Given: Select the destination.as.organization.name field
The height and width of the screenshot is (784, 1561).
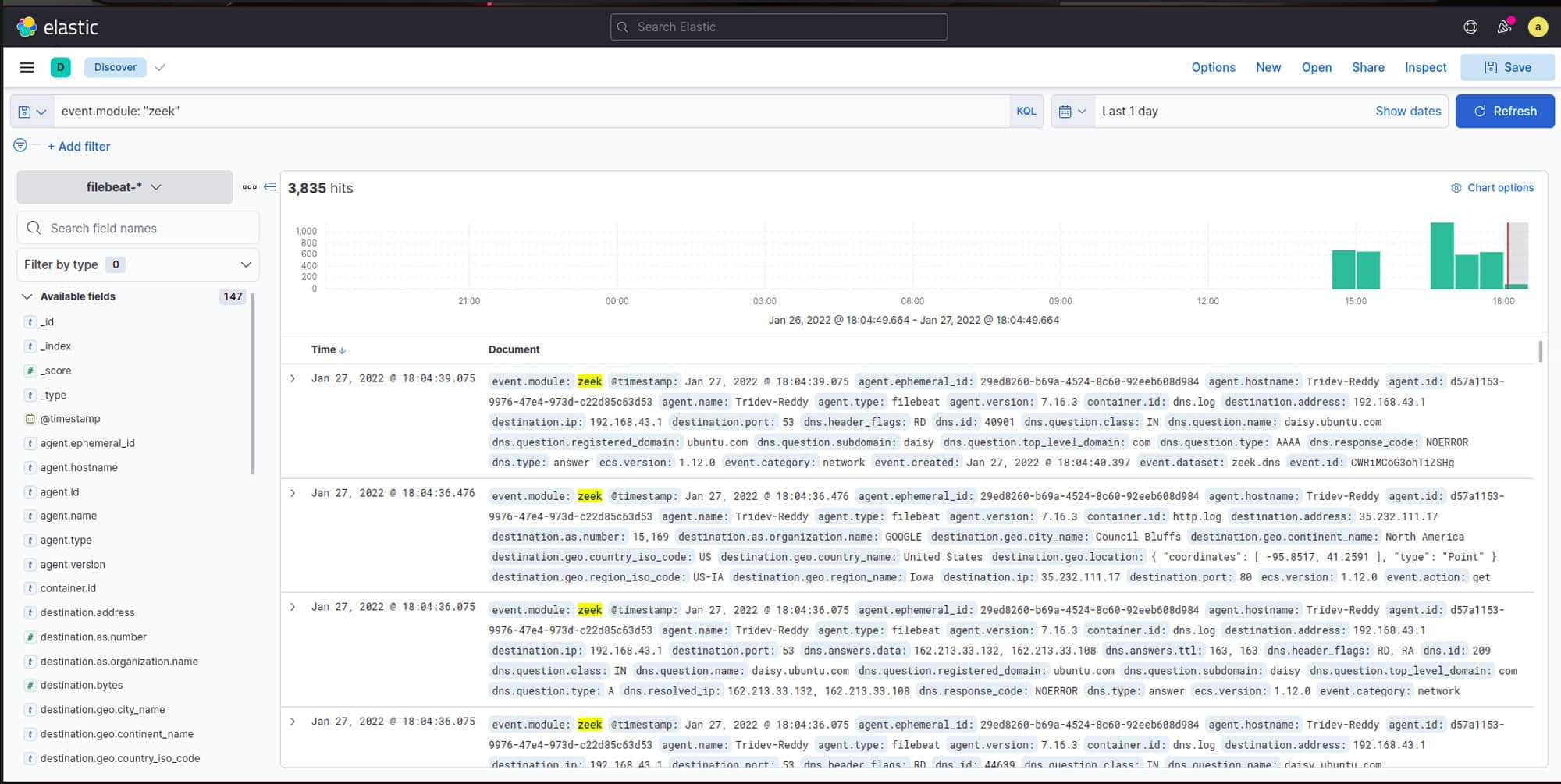Looking at the screenshot, I should tap(119, 662).
